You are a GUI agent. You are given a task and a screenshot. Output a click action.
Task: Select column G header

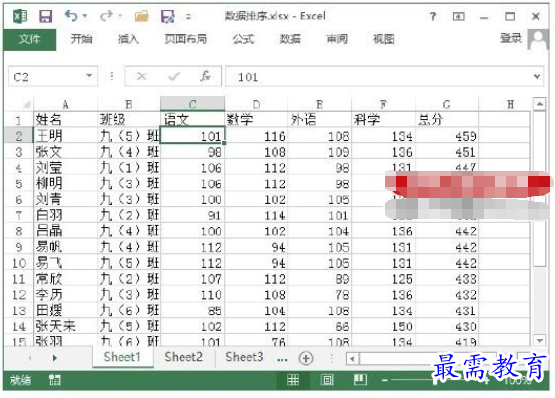pos(447,104)
